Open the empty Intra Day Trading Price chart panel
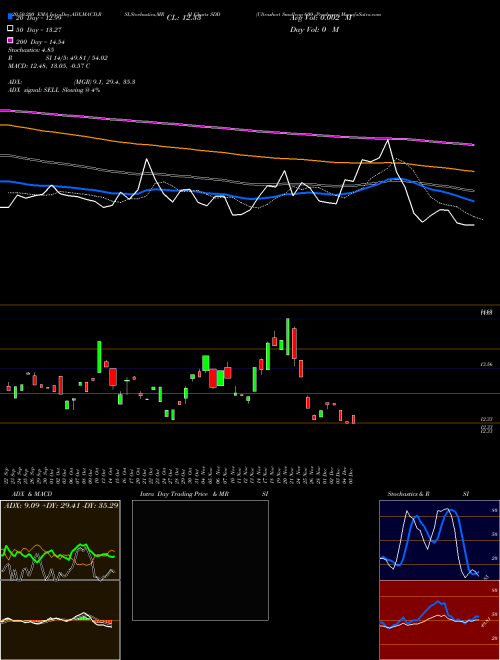 [200, 560]
